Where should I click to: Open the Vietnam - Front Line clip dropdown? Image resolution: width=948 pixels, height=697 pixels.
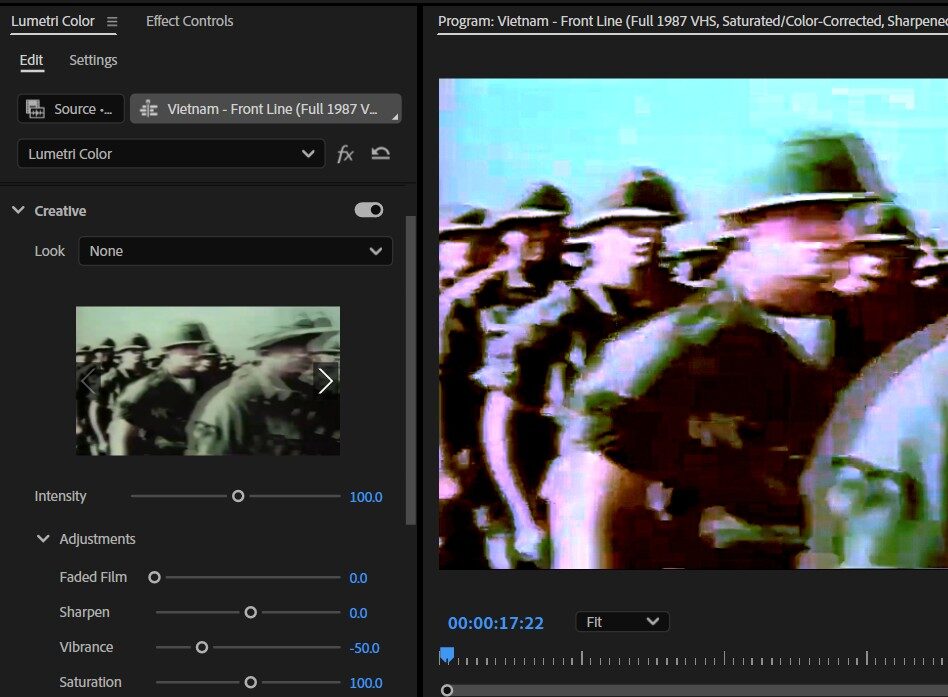[266, 109]
